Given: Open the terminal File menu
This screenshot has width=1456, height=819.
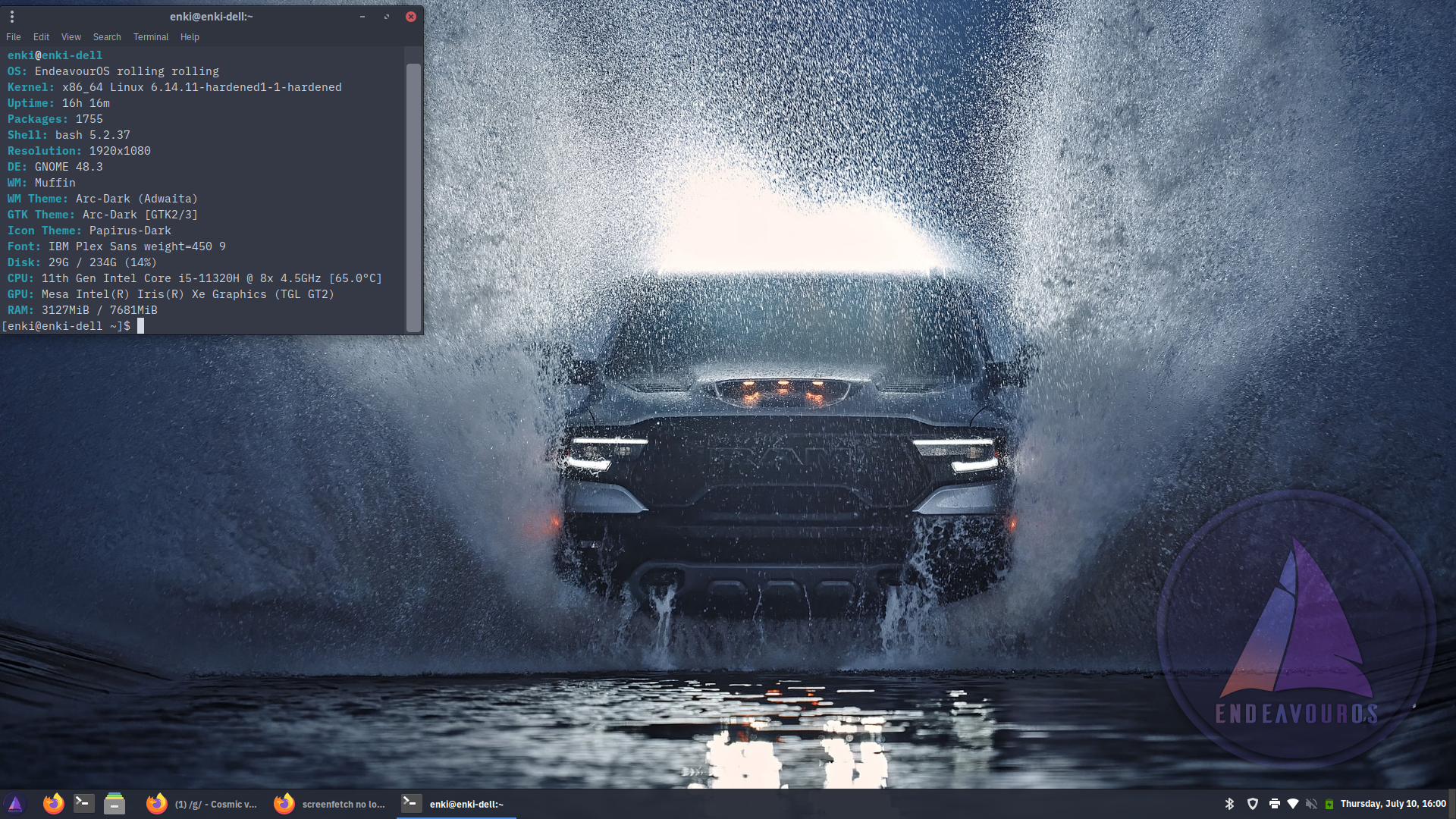Looking at the screenshot, I should [x=14, y=37].
